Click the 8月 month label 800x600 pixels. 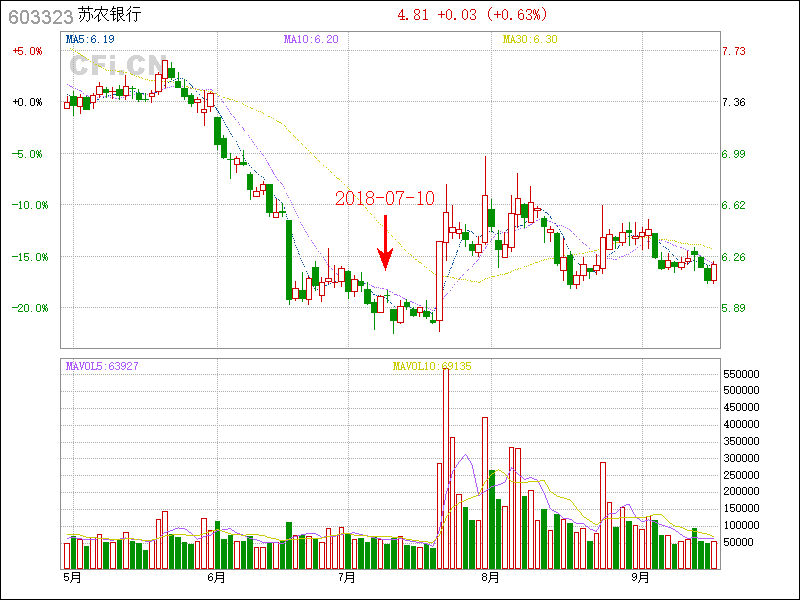[x=490, y=578]
